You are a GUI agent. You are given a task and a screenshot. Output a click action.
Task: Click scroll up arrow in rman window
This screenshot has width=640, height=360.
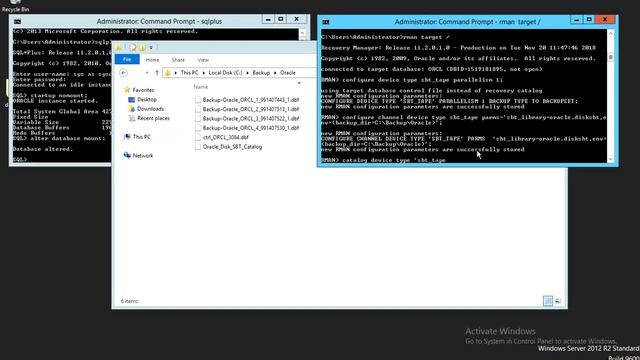click(x=611, y=33)
